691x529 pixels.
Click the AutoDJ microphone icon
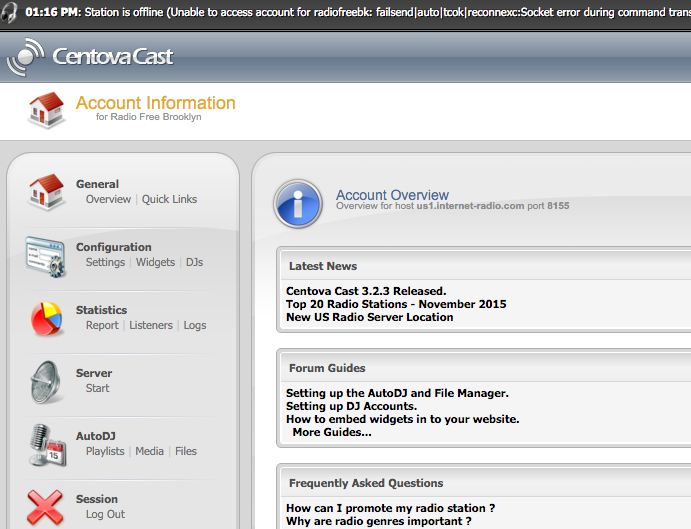pos(45,444)
